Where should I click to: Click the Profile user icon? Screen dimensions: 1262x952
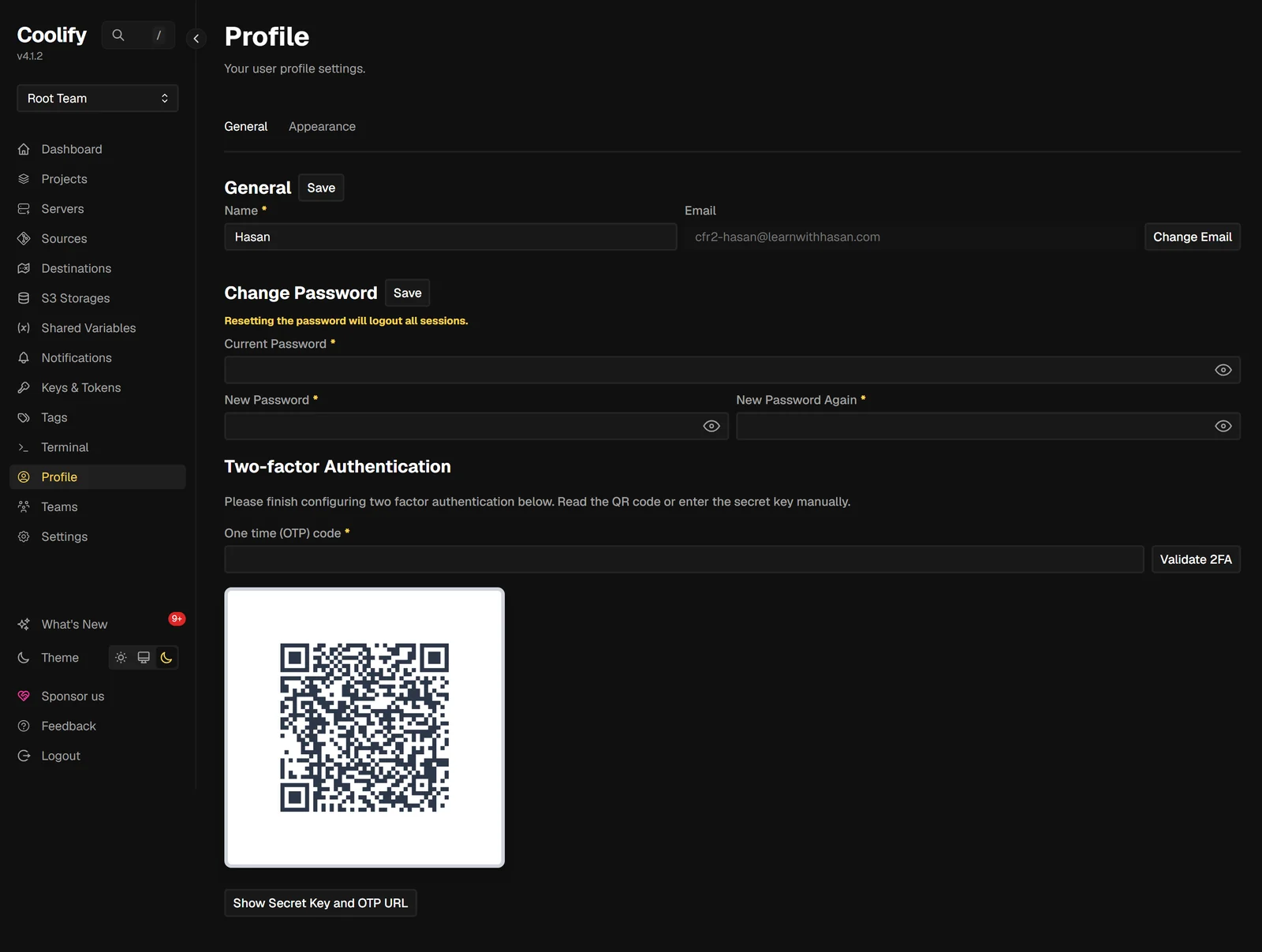(24, 477)
